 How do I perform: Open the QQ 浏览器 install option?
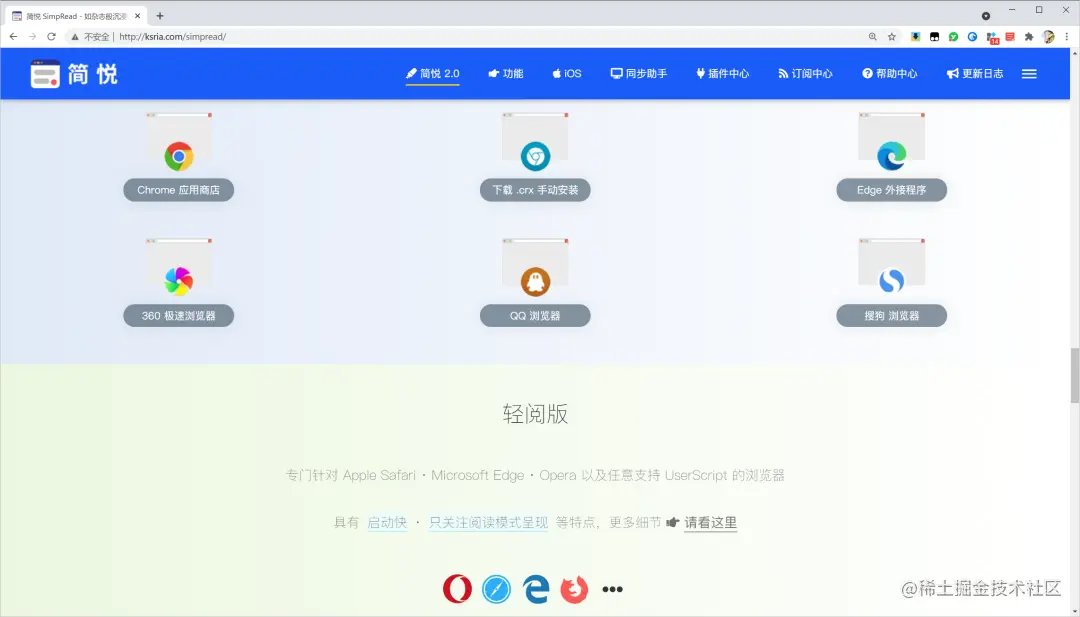[535, 315]
